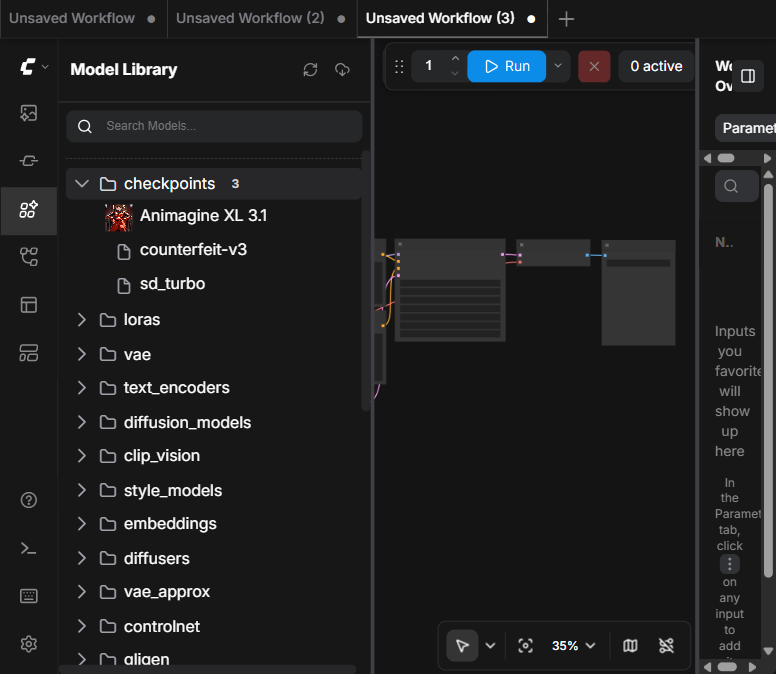The height and width of the screenshot is (674, 776).
Task: Expand the controlnet folder
Action: (82, 626)
